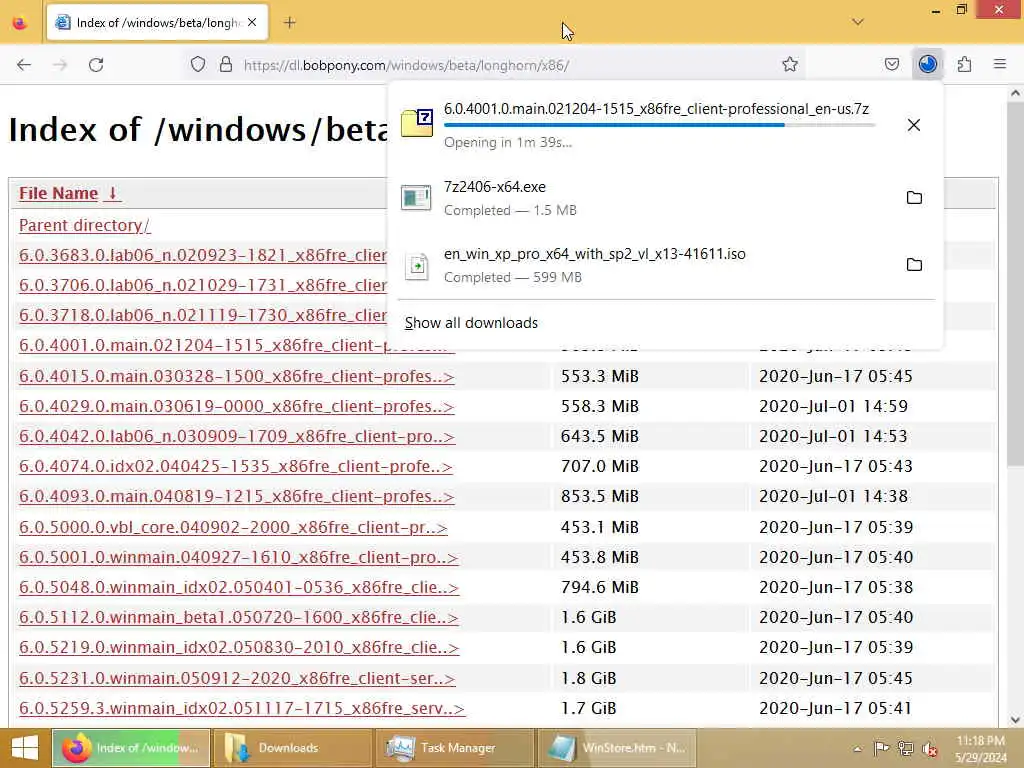
Task: Download the 6.0.4015.0.main build
Action: click(x=236, y=376)
